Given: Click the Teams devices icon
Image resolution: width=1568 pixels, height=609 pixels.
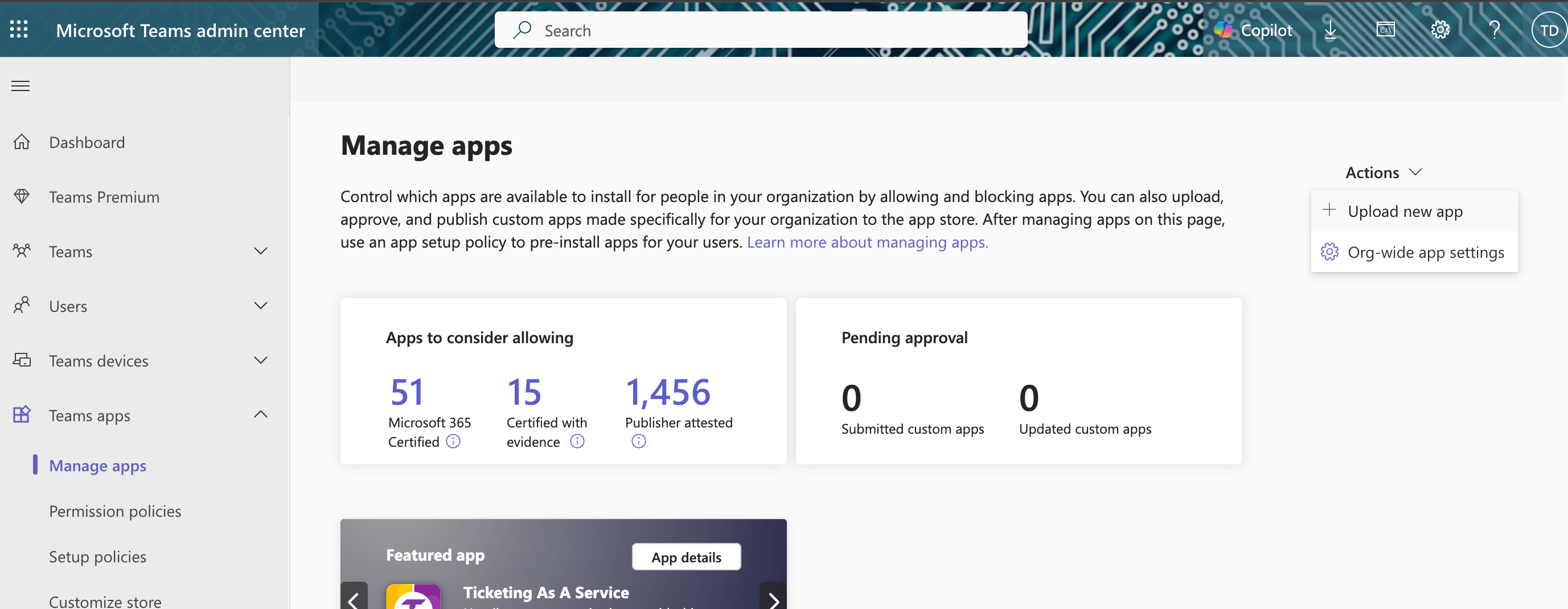Looking at the screenshot, I should point(22,360).
